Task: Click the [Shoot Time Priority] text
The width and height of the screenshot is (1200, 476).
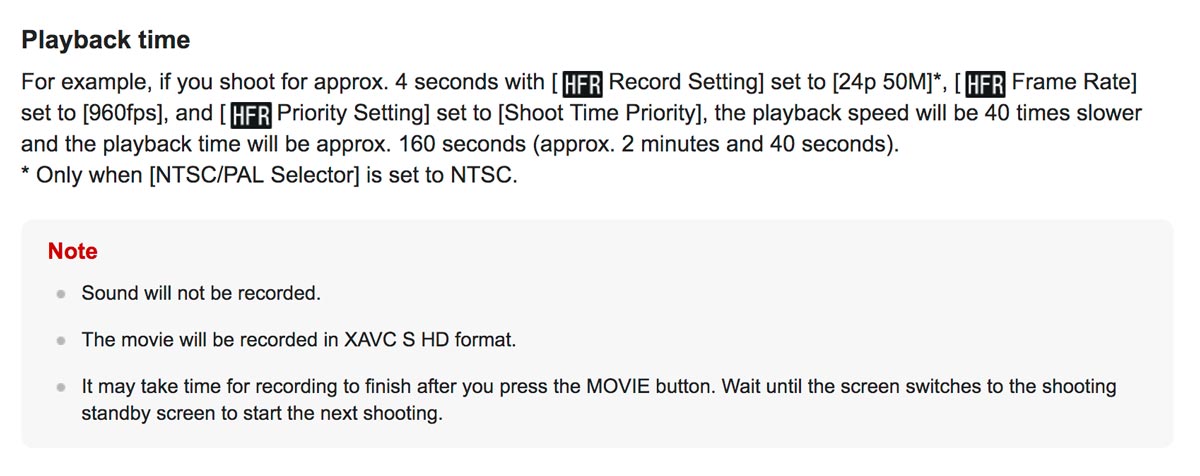Action: pos(609,113)
